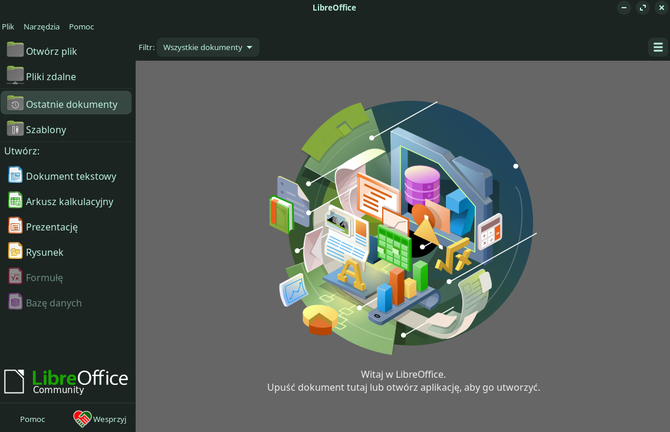Maximize the LibreOffice window
The height and width of the screenshot is (432, 670).
643,8
